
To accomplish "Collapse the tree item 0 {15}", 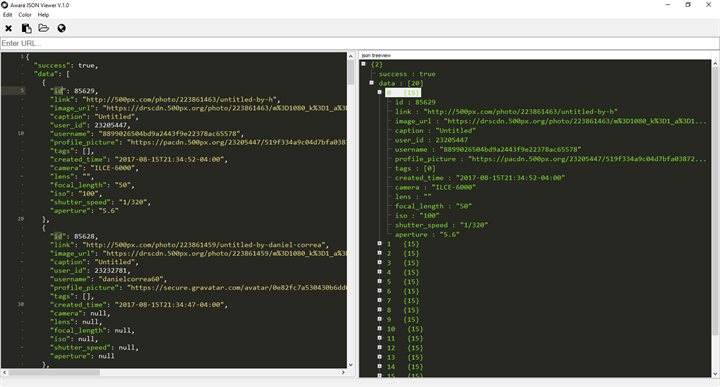I will coord(380,92).
